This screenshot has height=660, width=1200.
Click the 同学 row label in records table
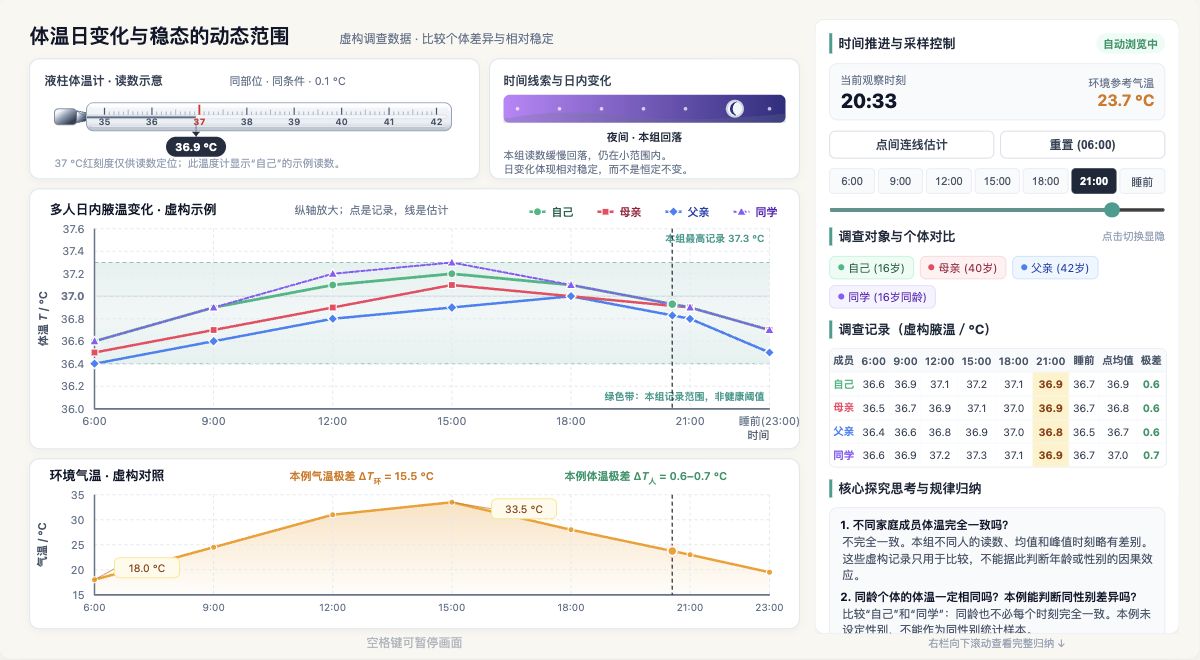point(843,455)
